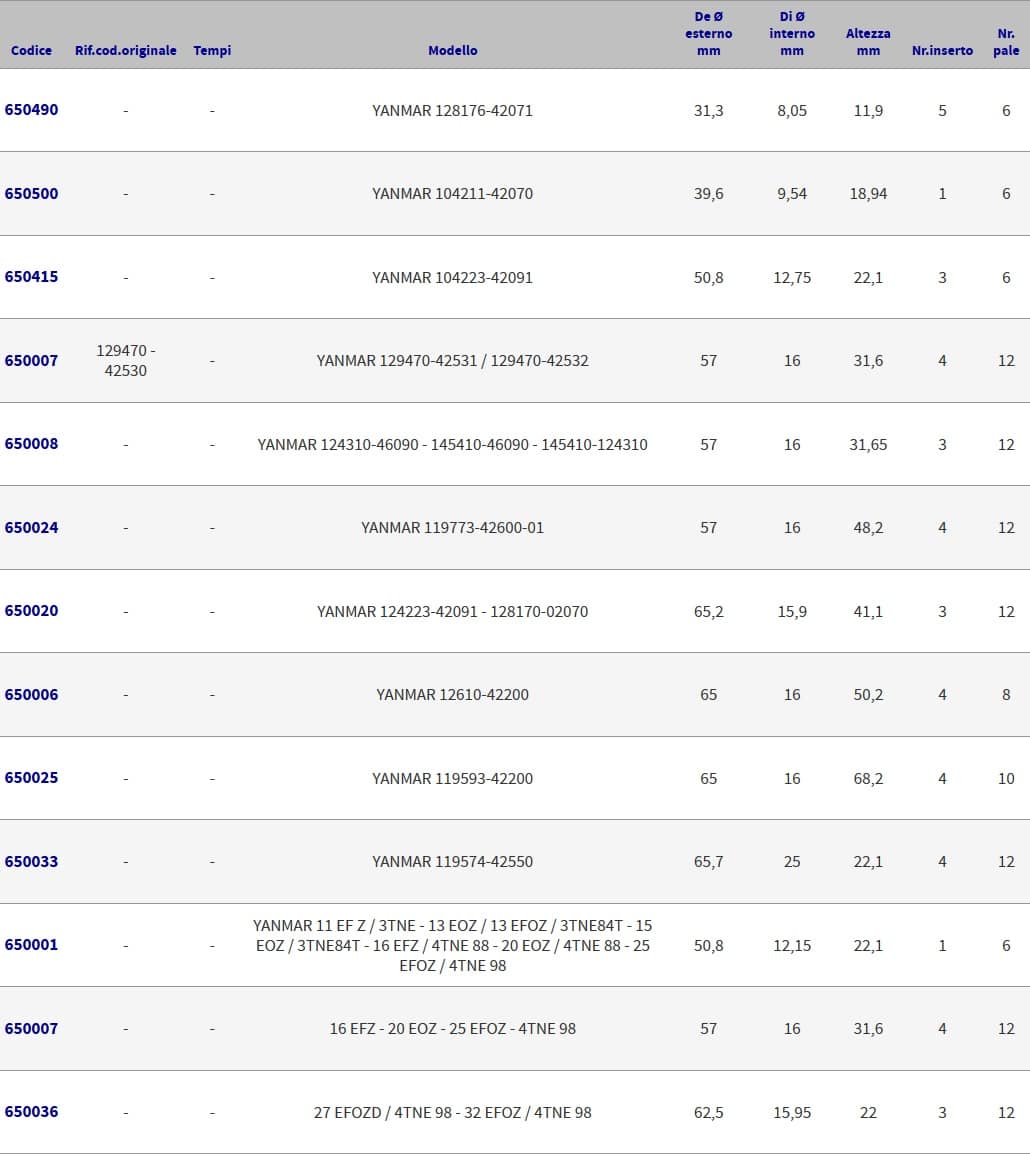Click the Di Ø interno mm header
Screen dimensions: 1030x1154
(792, 34)
